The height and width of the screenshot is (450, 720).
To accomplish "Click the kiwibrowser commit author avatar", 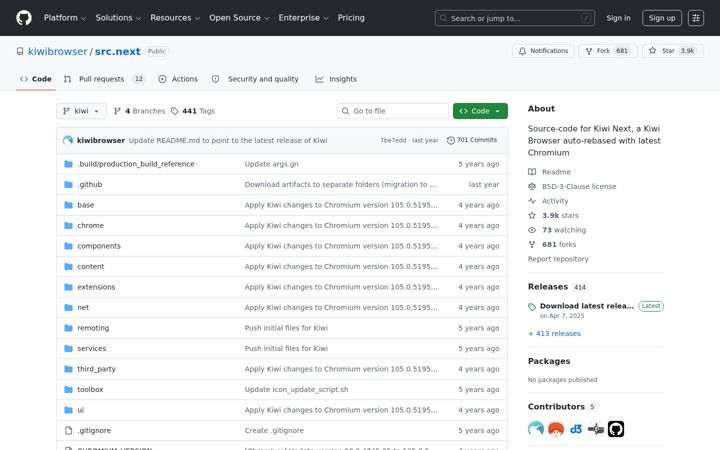I will pyautogui.click(x=68, y=141).
